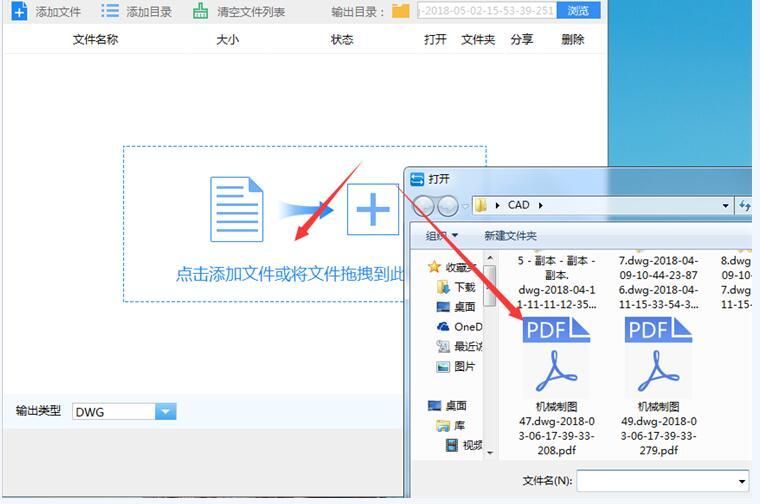
Task: Expand the arrow after CAD in path
Action: pyautogui.click(x=540, y=205)
